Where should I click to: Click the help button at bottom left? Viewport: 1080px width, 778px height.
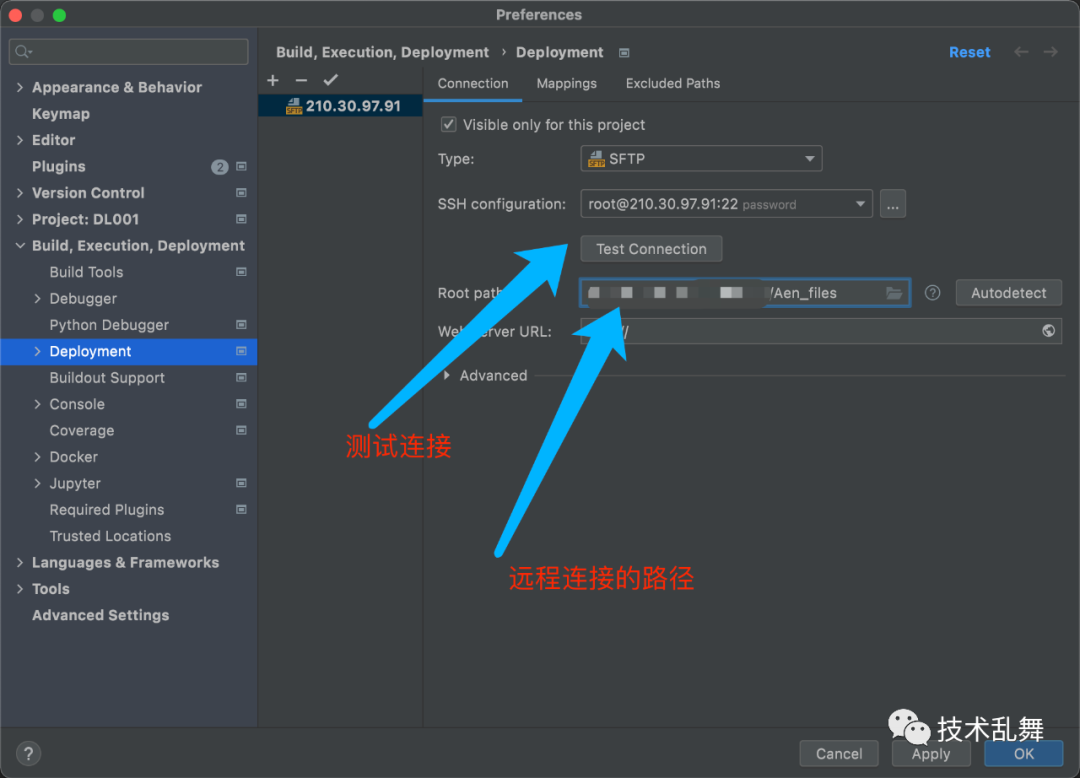tap(28, 754)
